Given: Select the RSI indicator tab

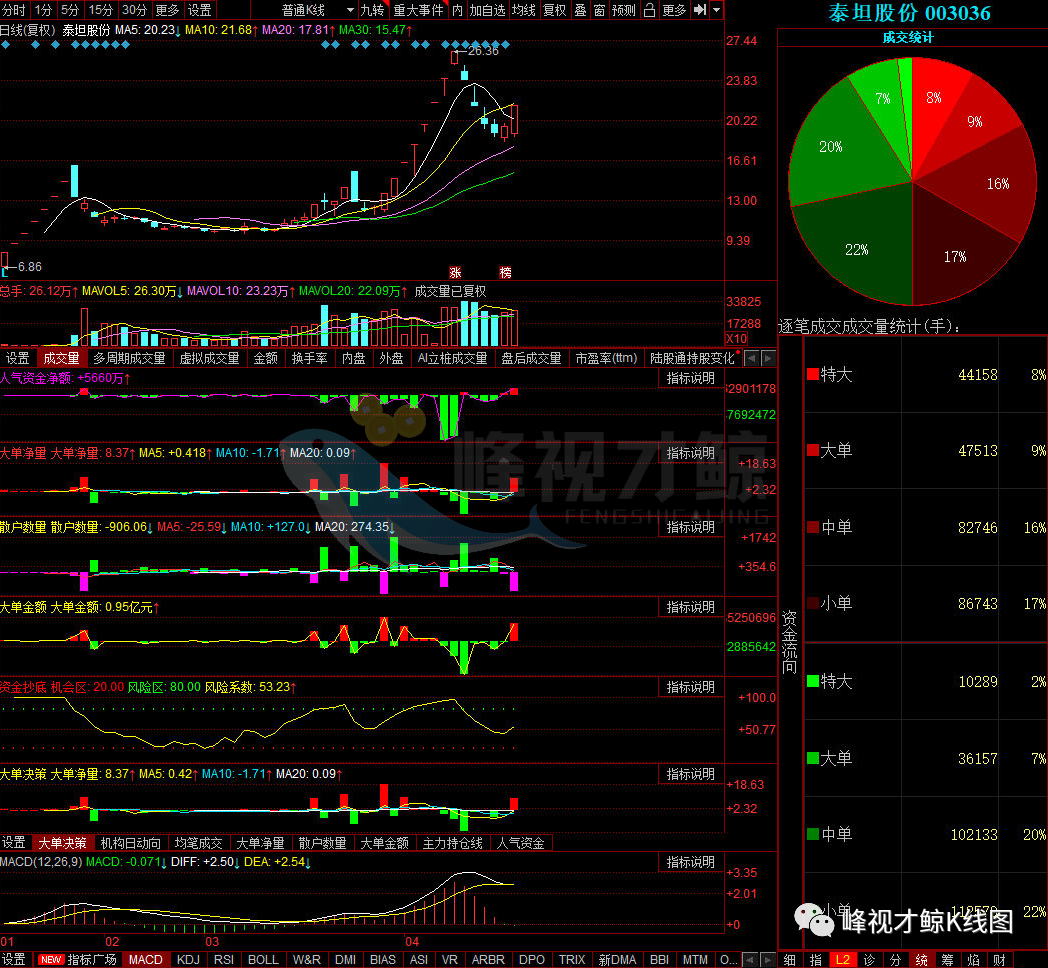Looking at the screenshot, I should tap(224, 959).
